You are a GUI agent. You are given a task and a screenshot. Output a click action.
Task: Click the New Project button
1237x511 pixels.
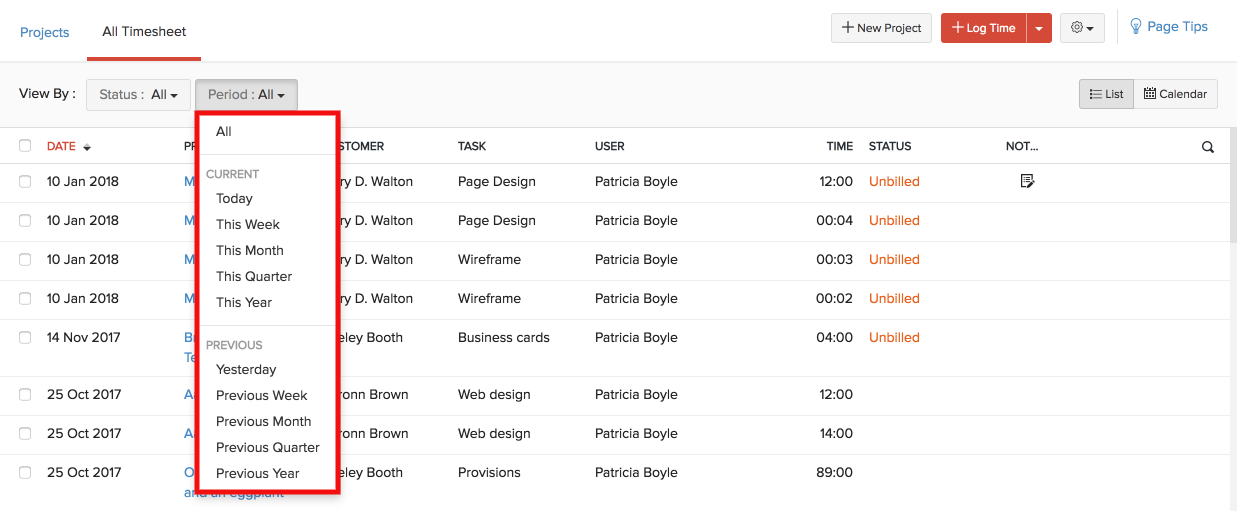(x=881, y=28)
